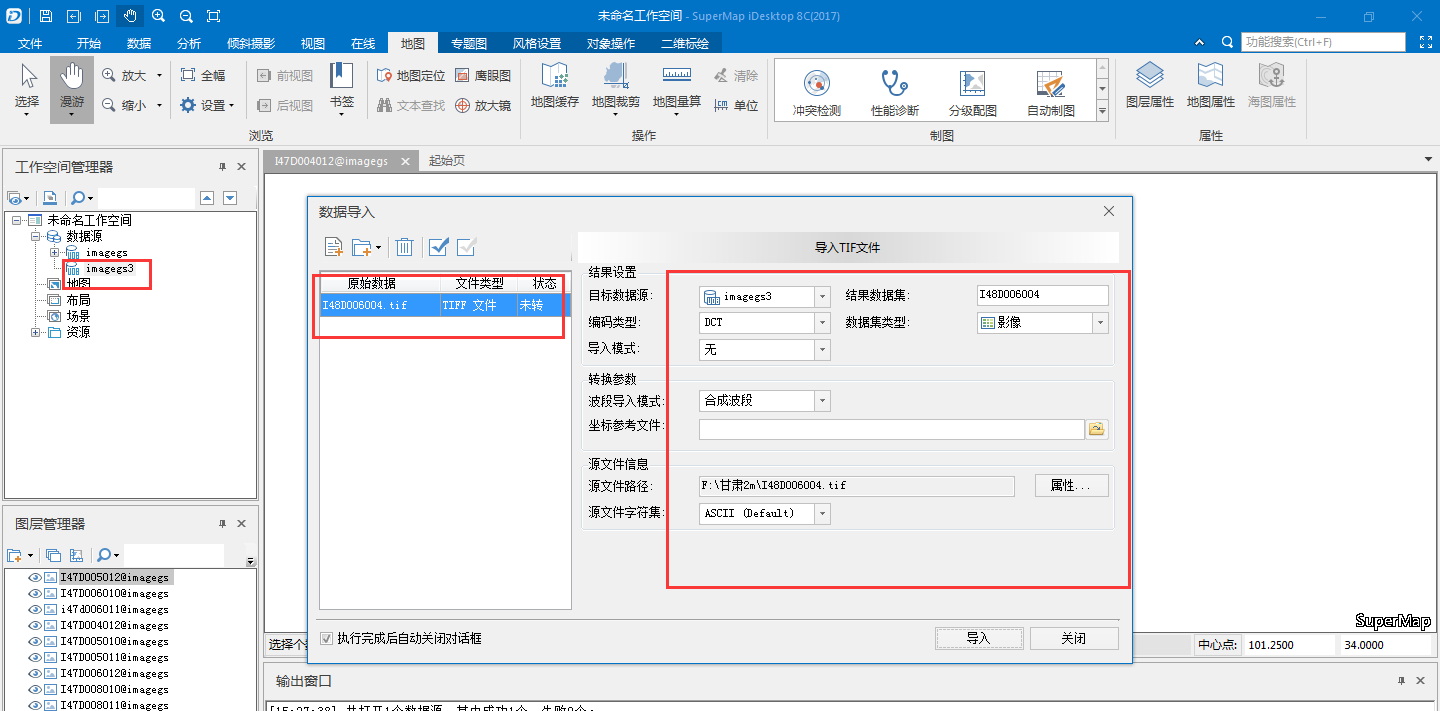Click the 坐标参考文件 path field
1440x711 pixels.
(891, 429)
